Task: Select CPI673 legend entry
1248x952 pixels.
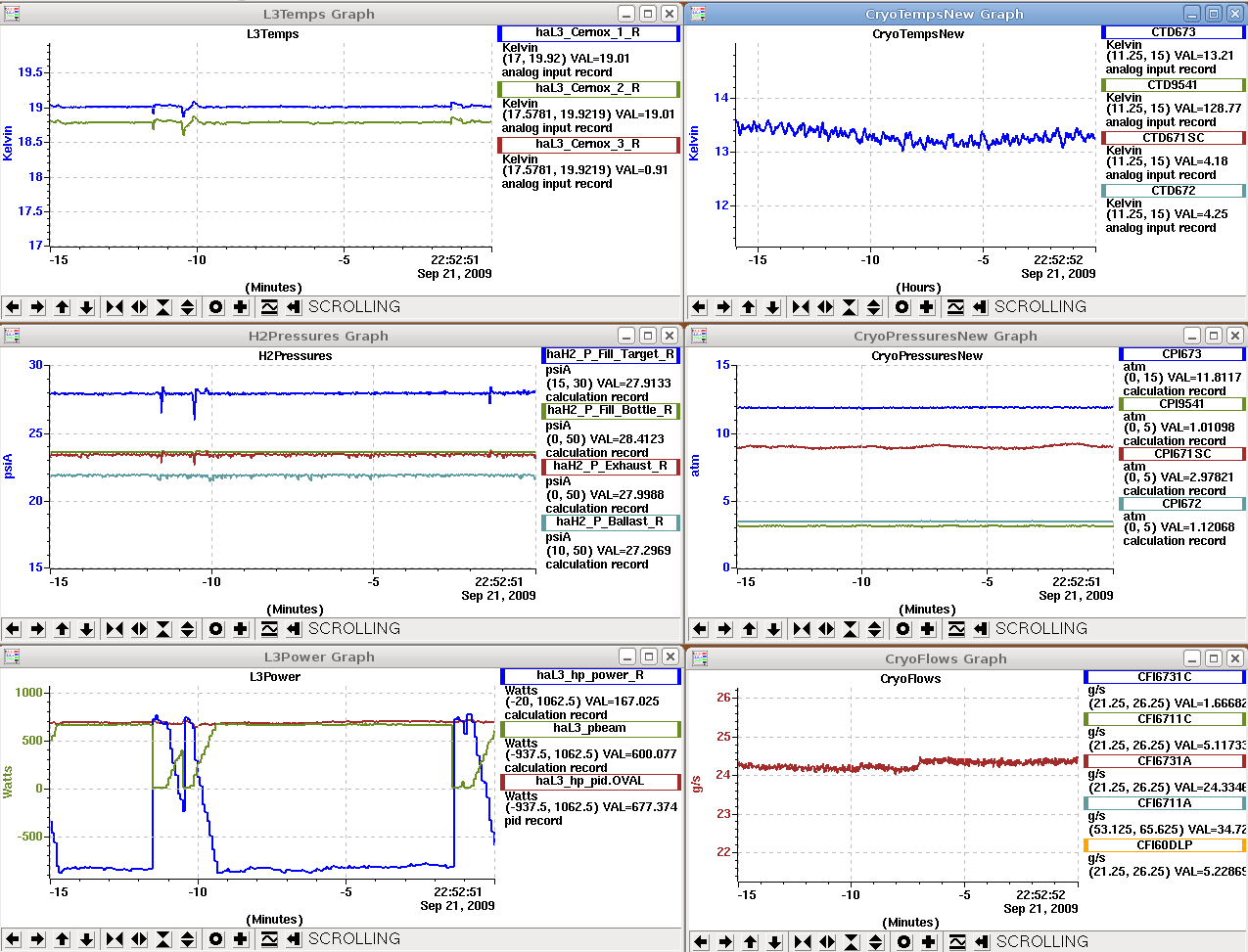Action: coord(1182,354)
